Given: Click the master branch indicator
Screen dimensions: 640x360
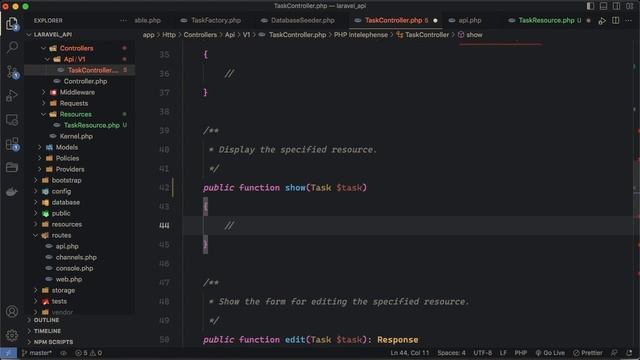Looking at the screenshot, I should [x=37, y=353].
